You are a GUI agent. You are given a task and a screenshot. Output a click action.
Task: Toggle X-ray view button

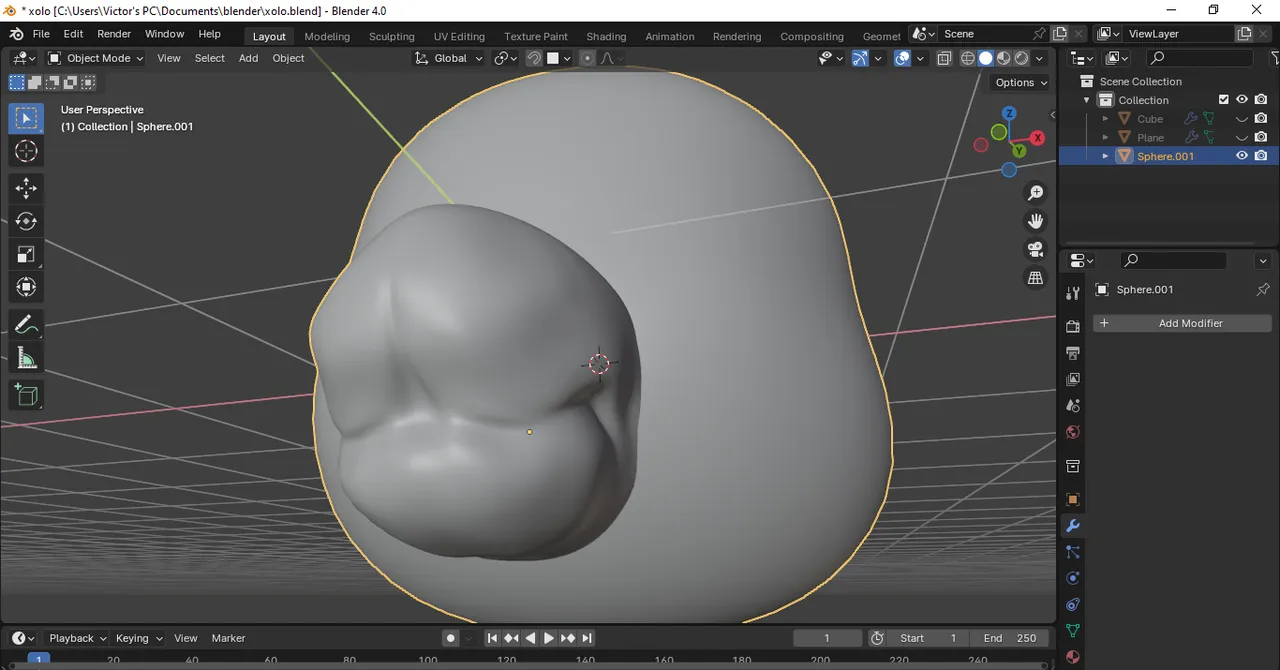[944, 58]
